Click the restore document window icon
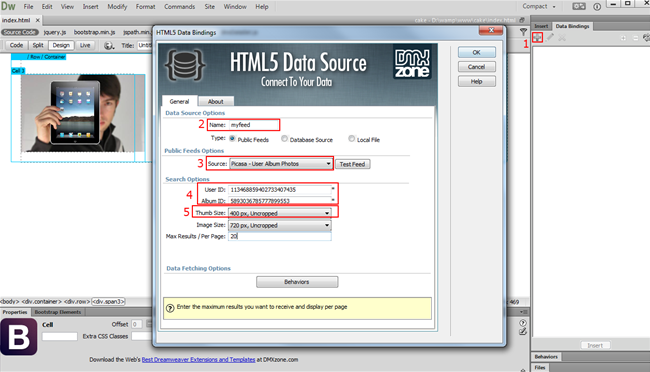650x372 pixels. [x=522, y=20]
